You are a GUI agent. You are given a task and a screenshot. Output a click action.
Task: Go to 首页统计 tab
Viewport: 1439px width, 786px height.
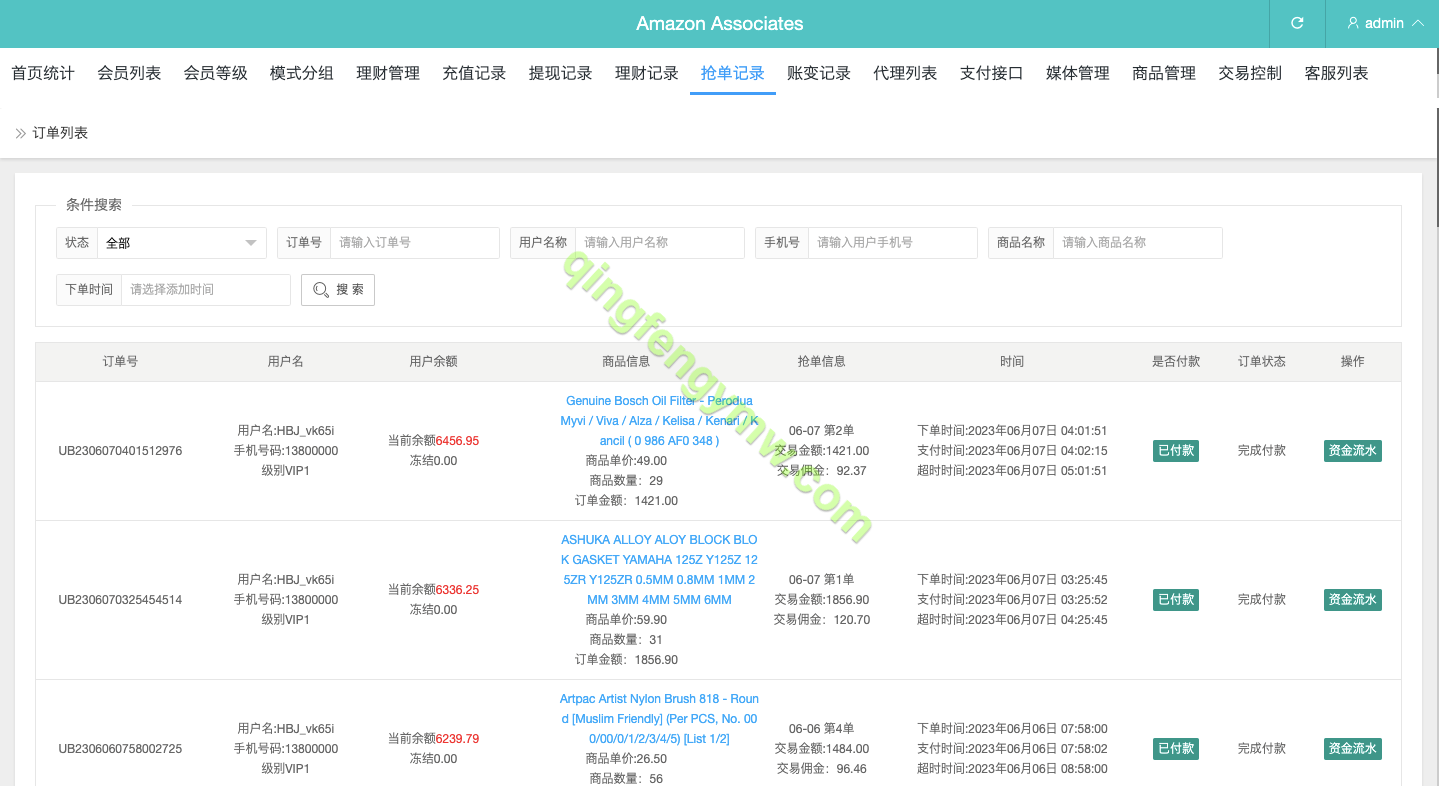[x=43, y=73]
